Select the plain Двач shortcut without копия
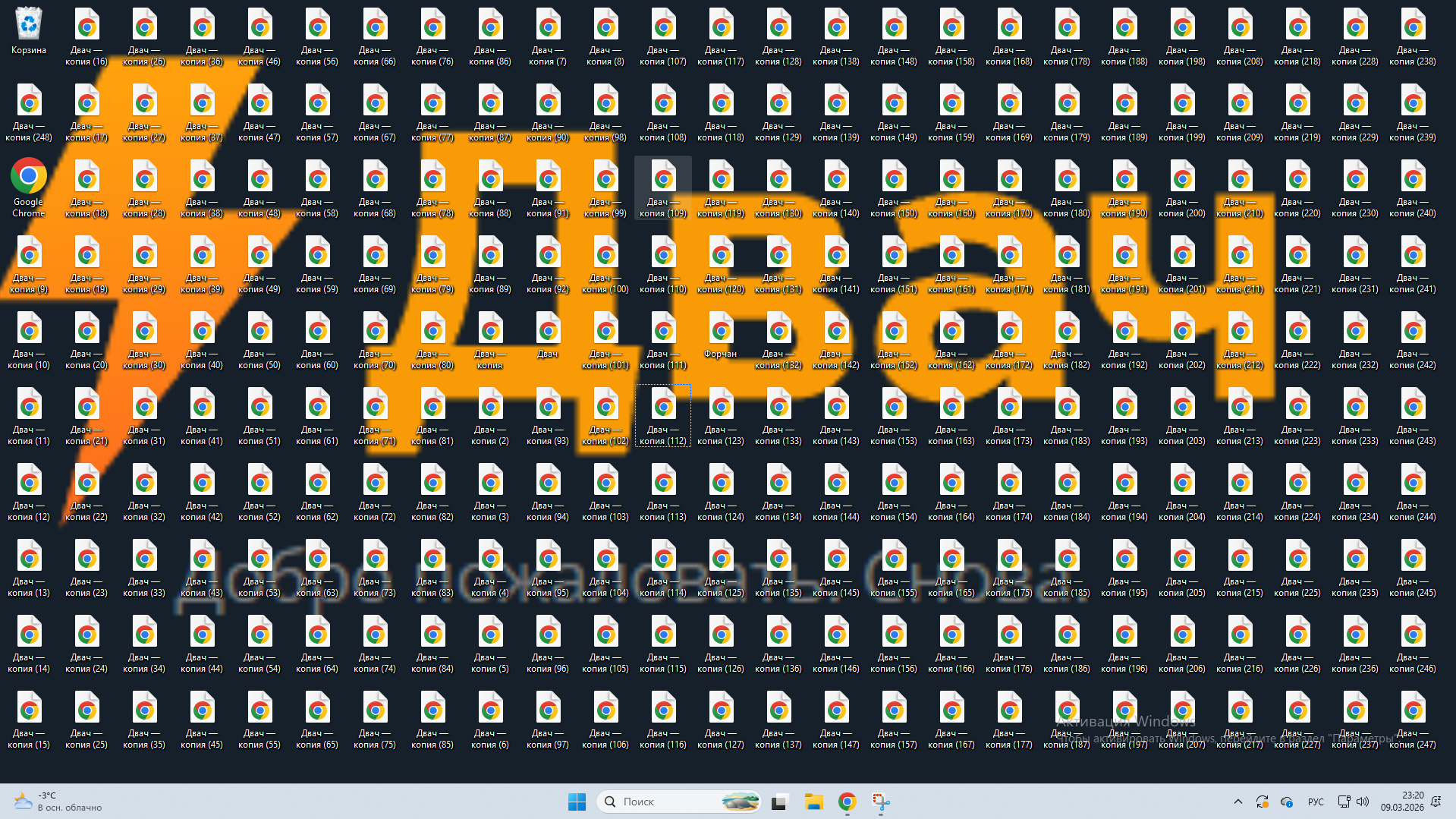Viewport: 1456px width, 819px height. click(548, 335)
